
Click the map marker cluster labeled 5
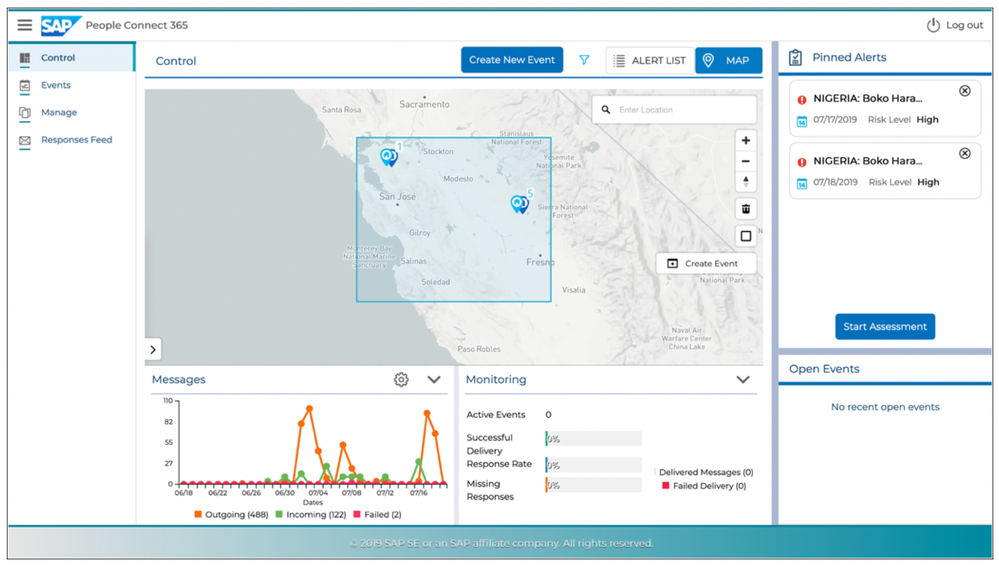[521, 203]
